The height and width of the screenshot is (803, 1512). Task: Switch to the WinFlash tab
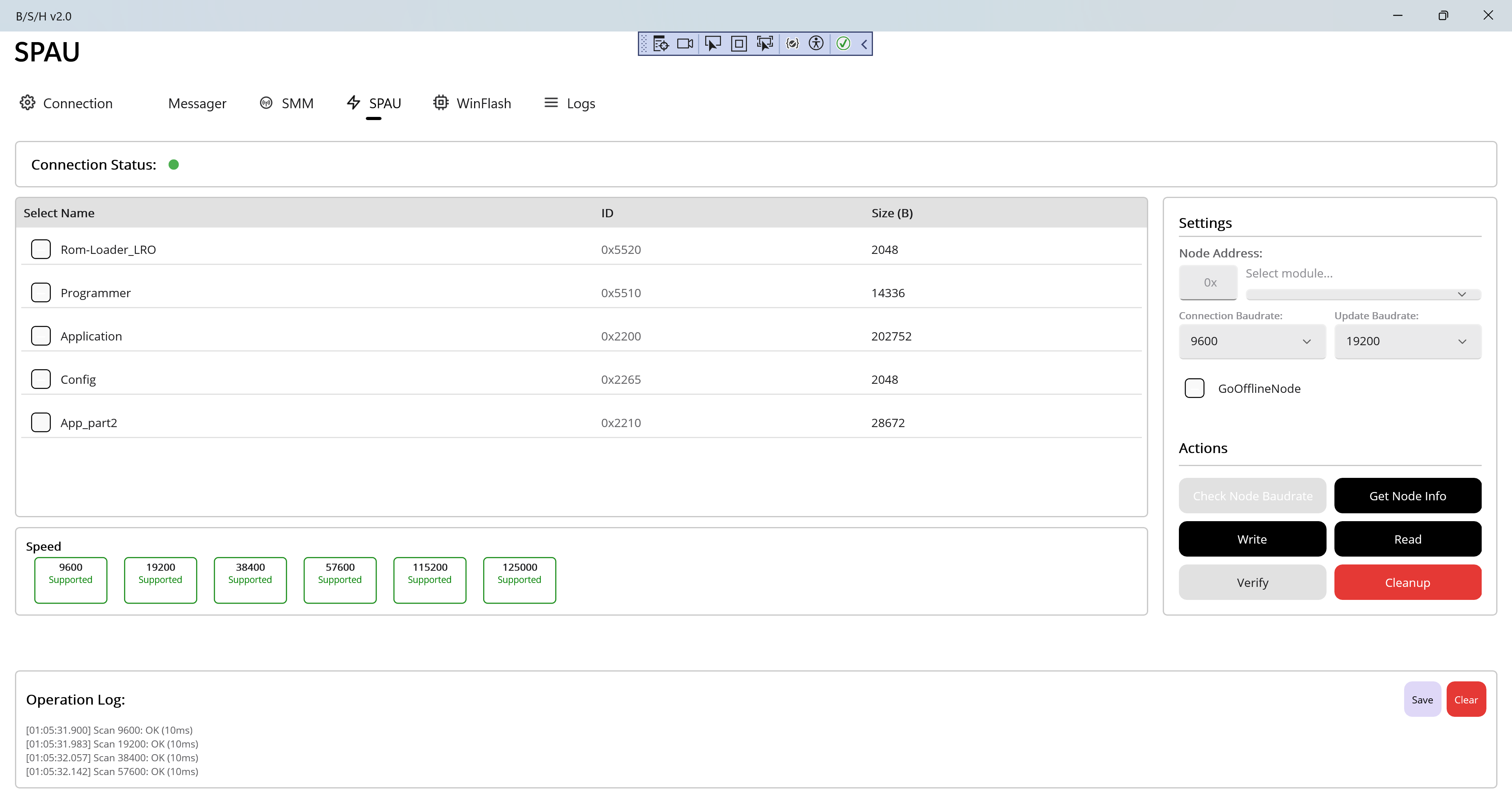[472, 103]
